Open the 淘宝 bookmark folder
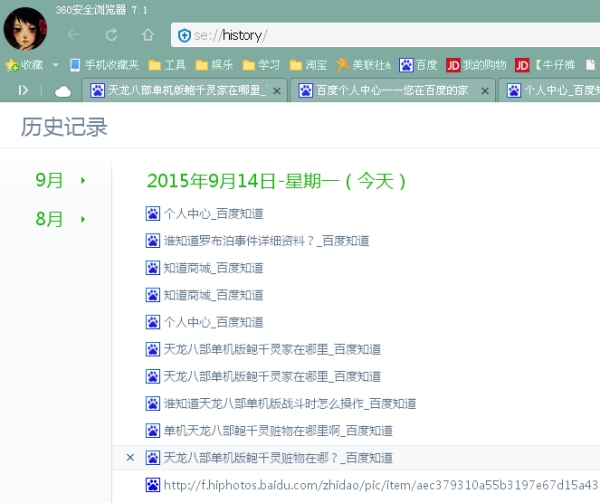600x503 pixels. click(x=308, y=65)
